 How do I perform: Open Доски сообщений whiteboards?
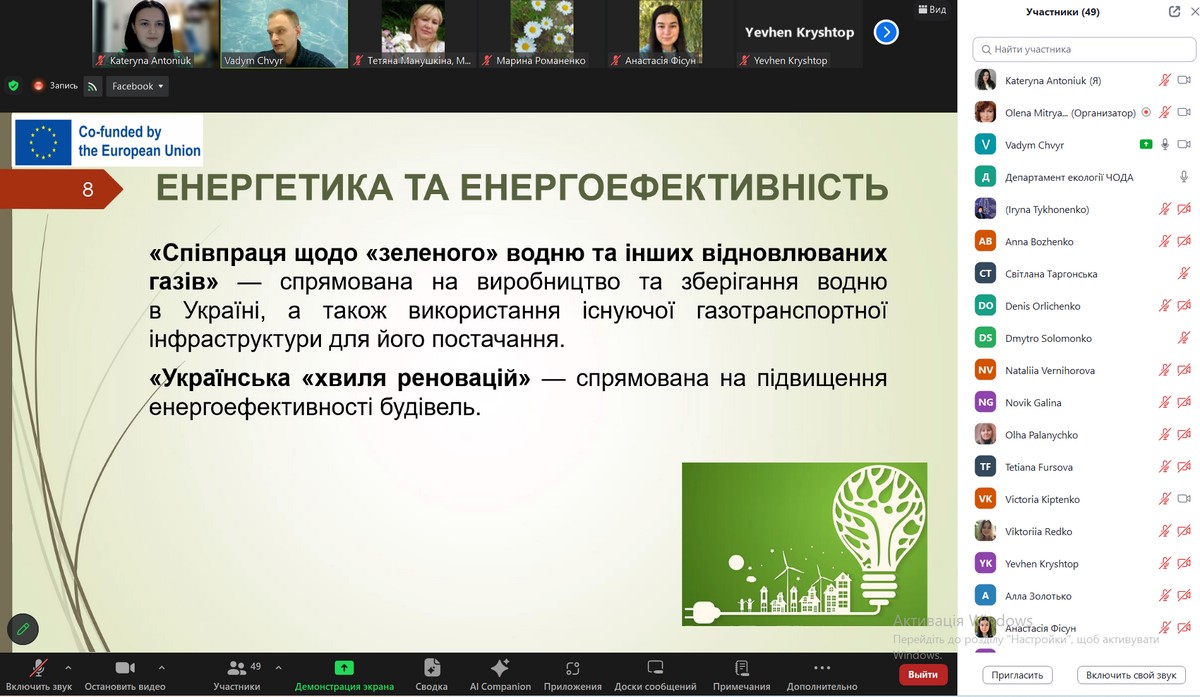[x=655, y=668]
